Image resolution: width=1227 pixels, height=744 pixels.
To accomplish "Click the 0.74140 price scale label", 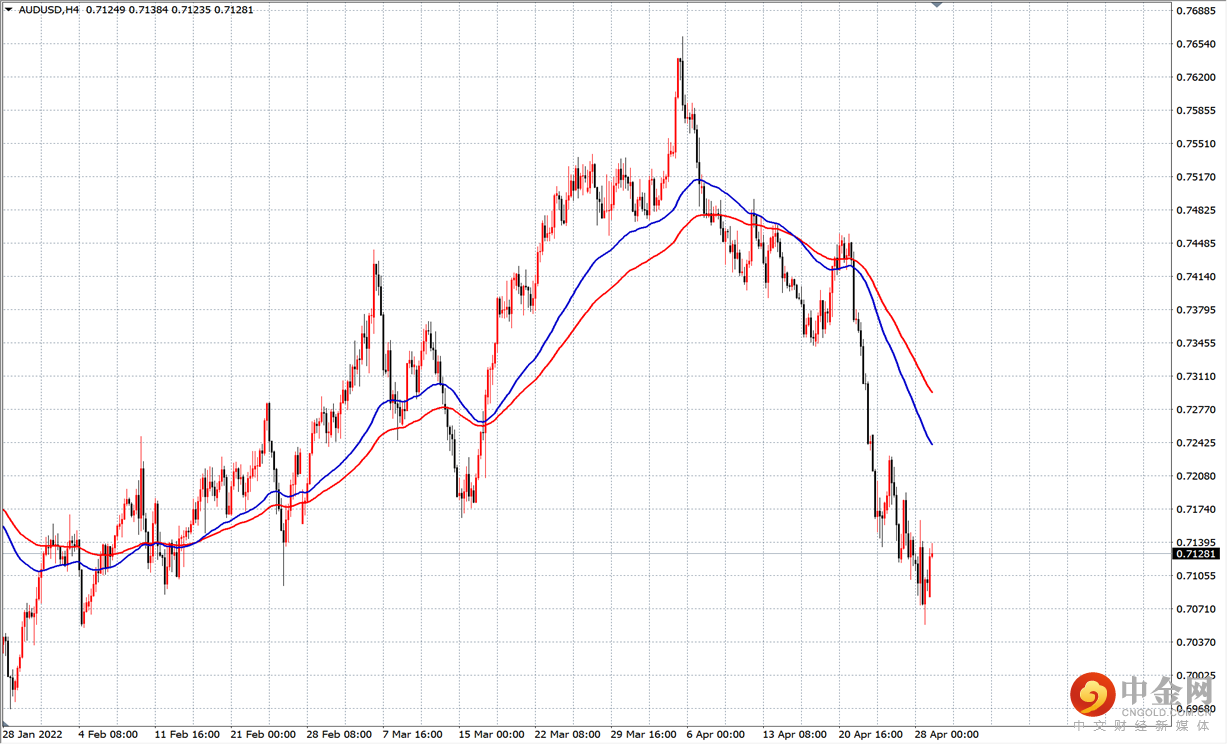I will point(1198,276).
